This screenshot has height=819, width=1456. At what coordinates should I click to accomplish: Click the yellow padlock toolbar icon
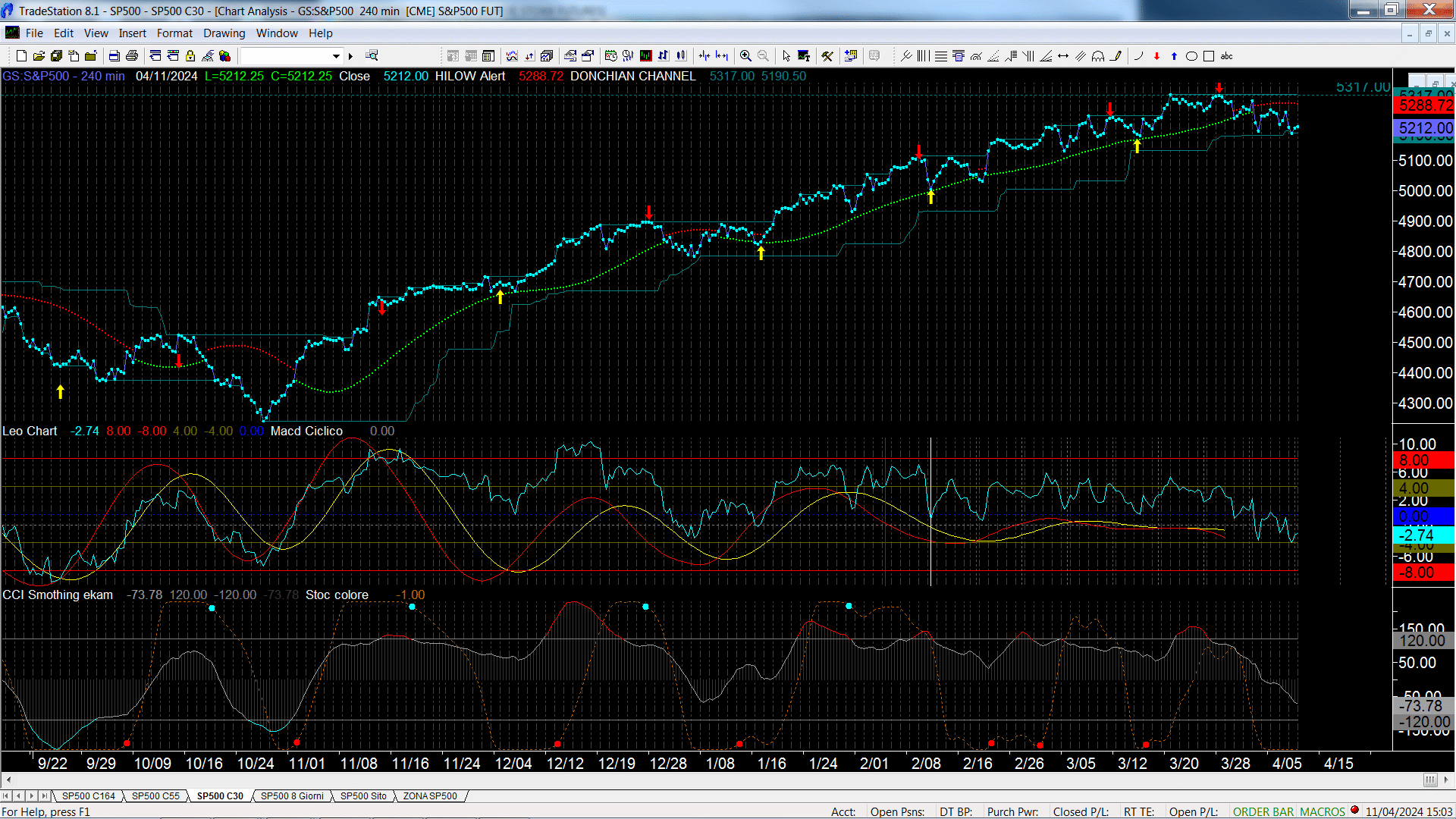click(x=190, y=56)
